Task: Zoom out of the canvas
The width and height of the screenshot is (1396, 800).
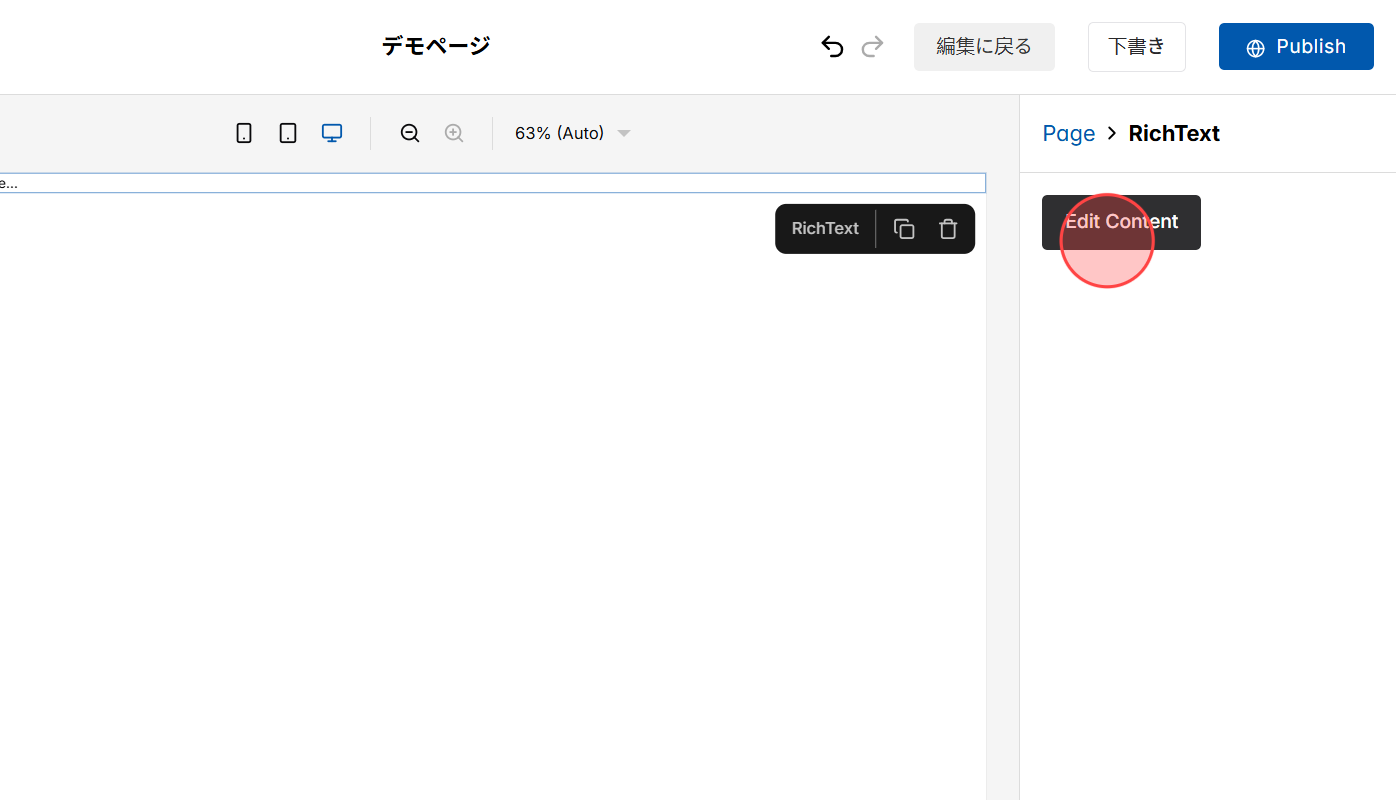Action: point(410,132)
